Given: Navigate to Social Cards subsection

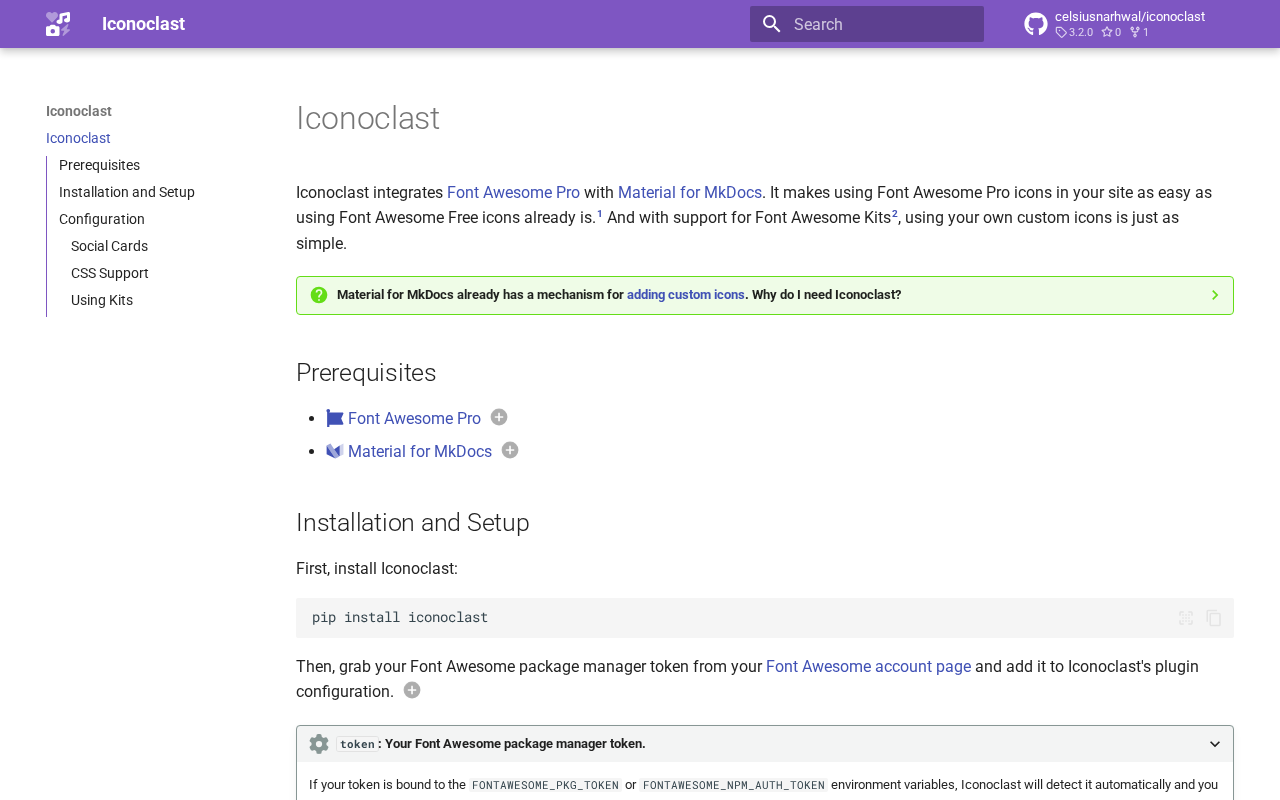Looking at the screenshot, I should coord(109,246).
